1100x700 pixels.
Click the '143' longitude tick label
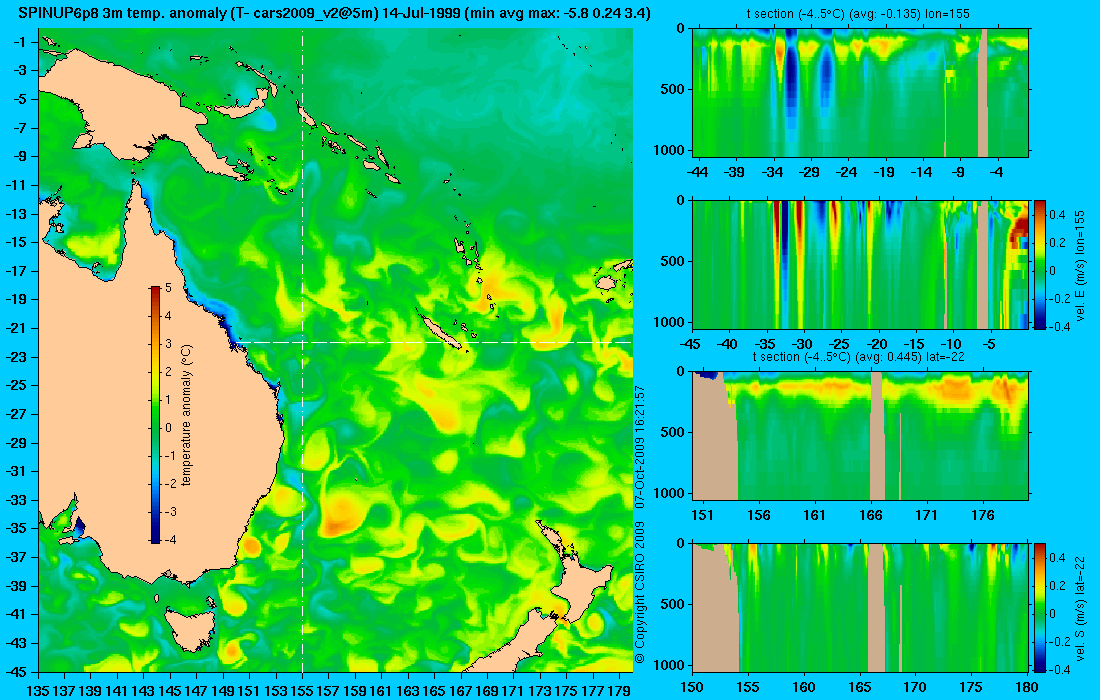144,690
